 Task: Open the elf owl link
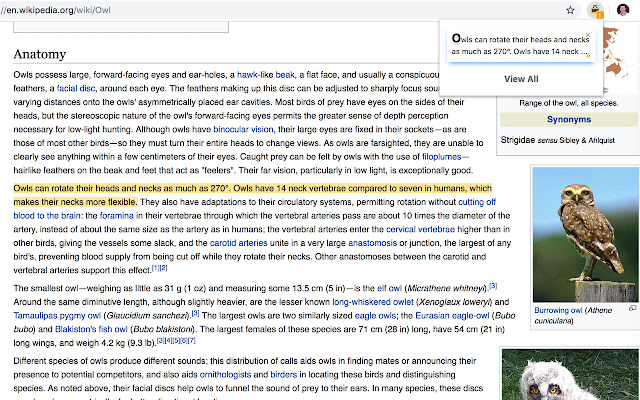click(389, 289)
